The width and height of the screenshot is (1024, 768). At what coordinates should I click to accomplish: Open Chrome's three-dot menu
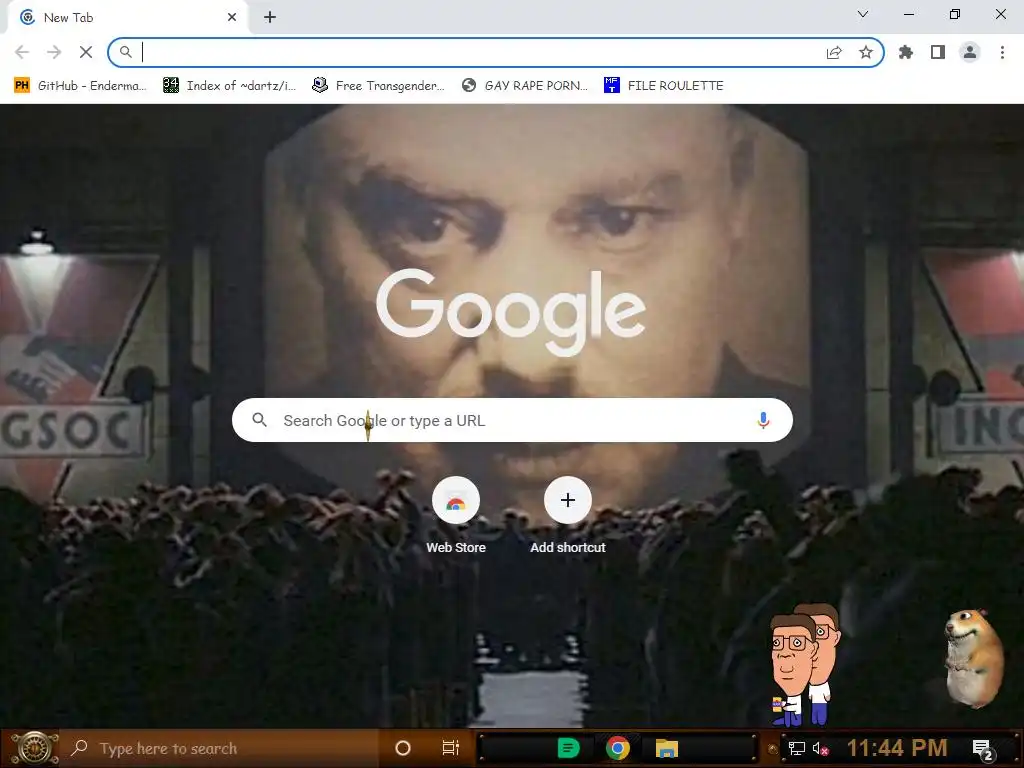click(1002, 52)
